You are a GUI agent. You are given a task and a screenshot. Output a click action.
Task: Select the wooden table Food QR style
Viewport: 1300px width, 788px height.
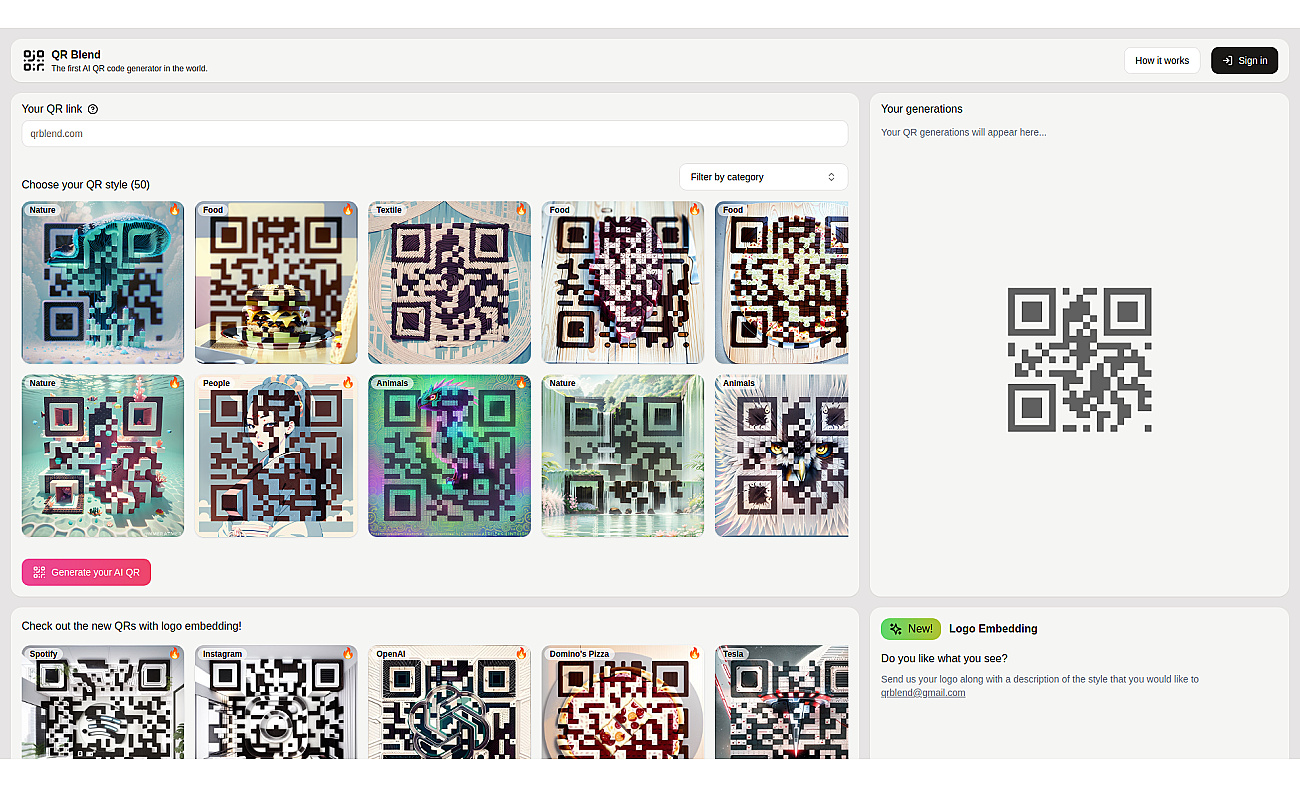(623, 282)
